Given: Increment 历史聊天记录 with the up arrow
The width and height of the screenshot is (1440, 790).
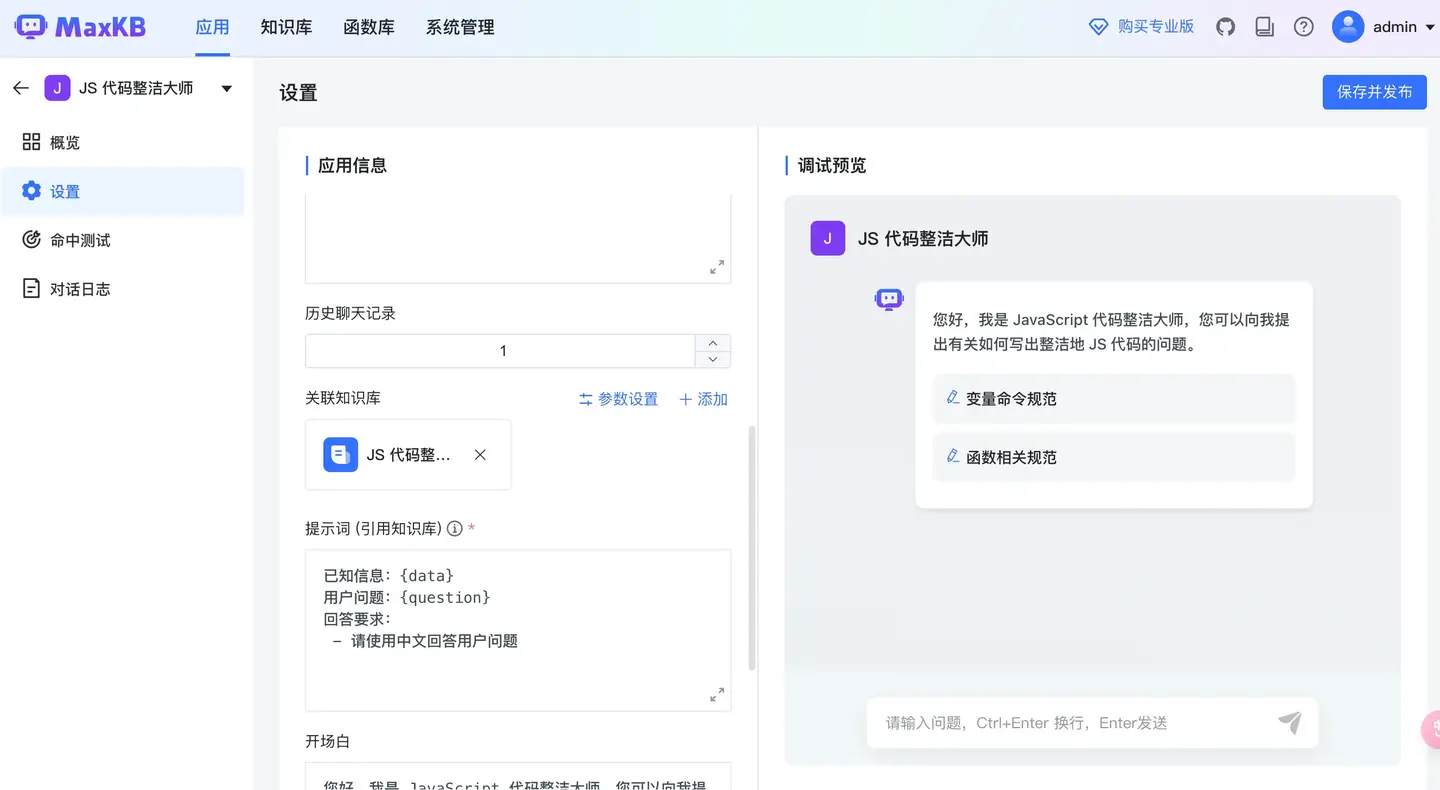Looking at the screenshot, I should (x=713, y=343).
